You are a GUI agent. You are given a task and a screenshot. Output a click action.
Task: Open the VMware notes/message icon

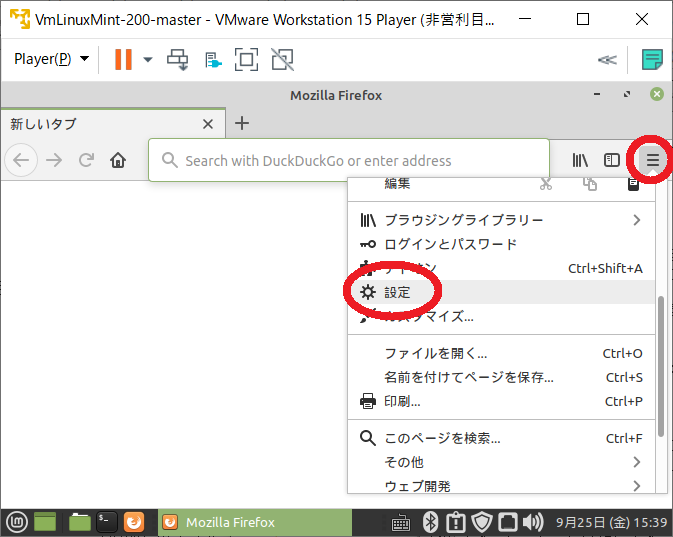652,59
